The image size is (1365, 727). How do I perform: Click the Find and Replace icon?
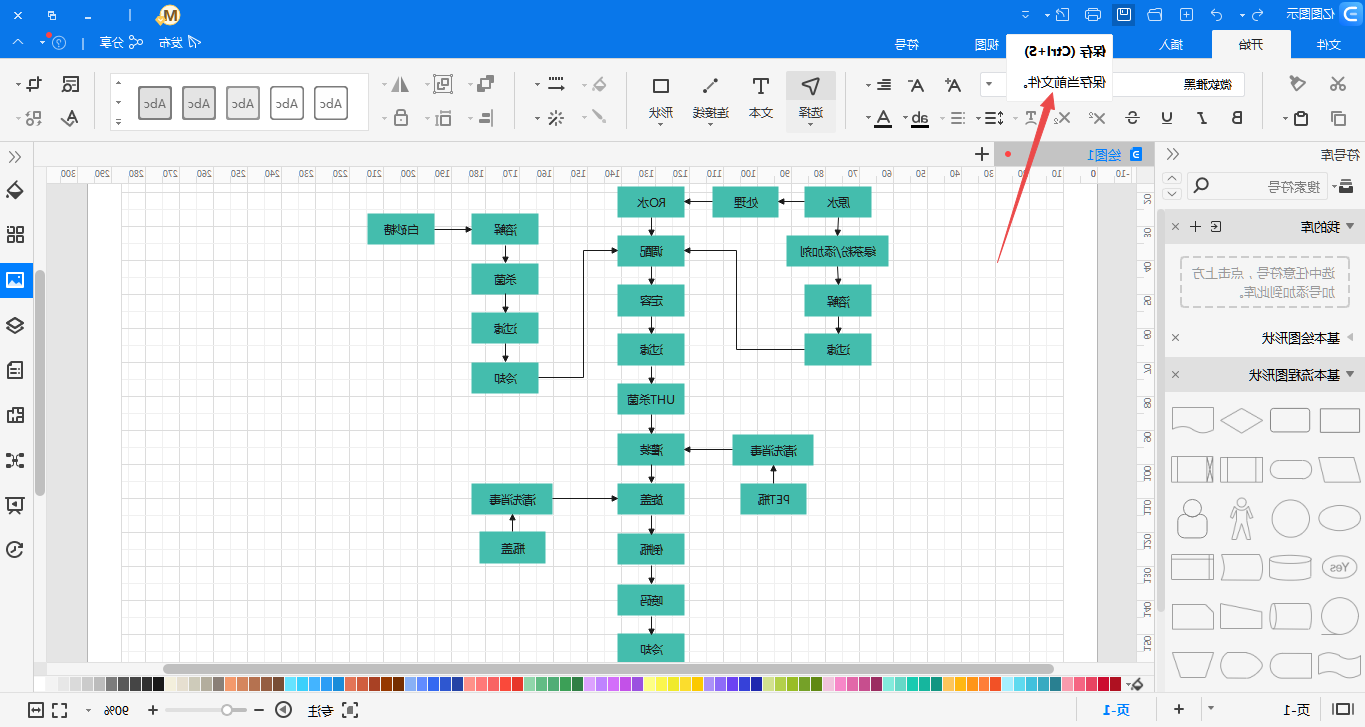coord(70,84)
